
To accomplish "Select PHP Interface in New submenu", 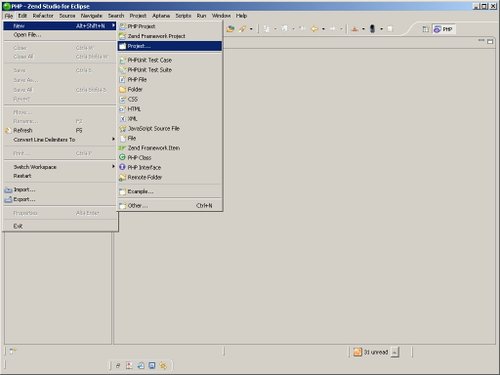I will [x=170, y=167].
